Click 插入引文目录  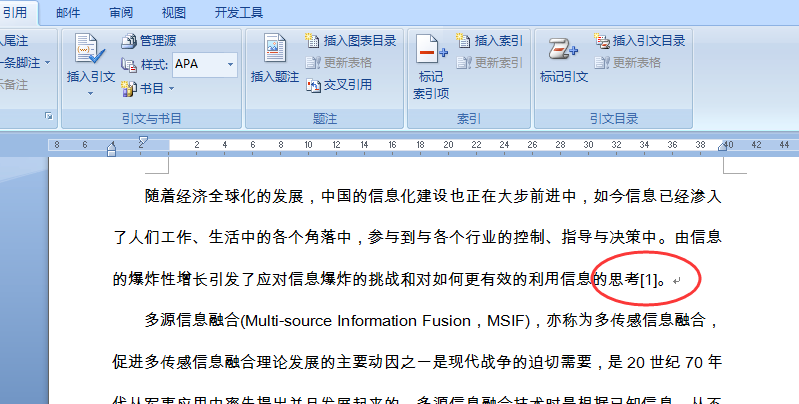640,41
